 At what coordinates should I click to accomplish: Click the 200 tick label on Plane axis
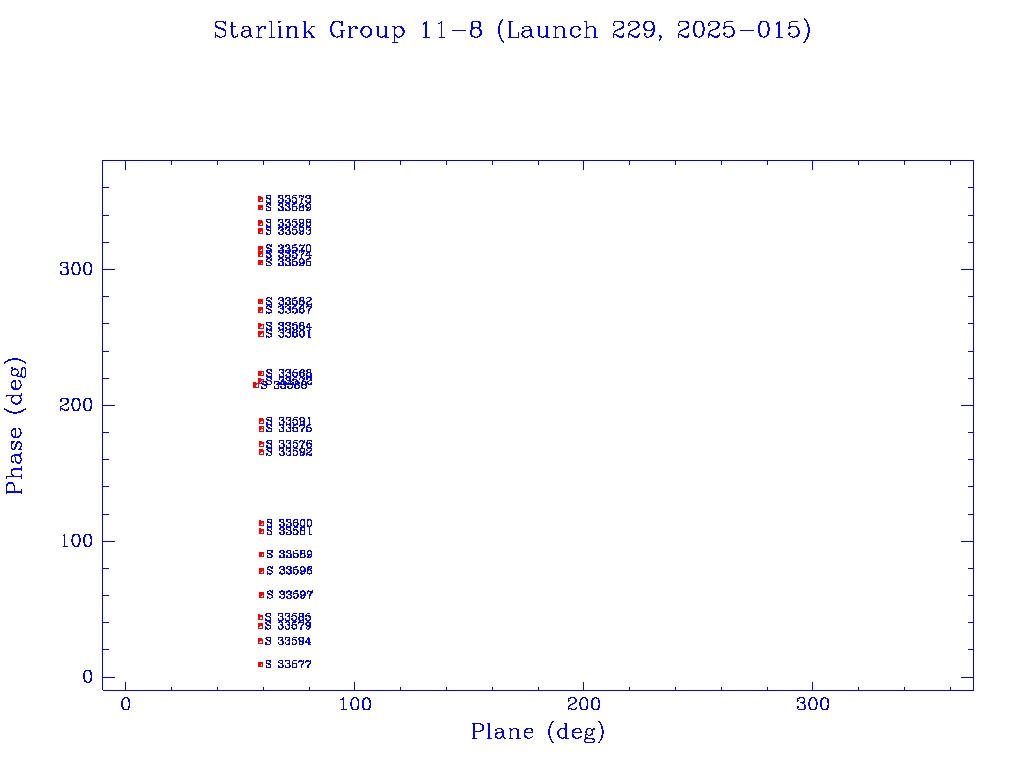[584, 705]
